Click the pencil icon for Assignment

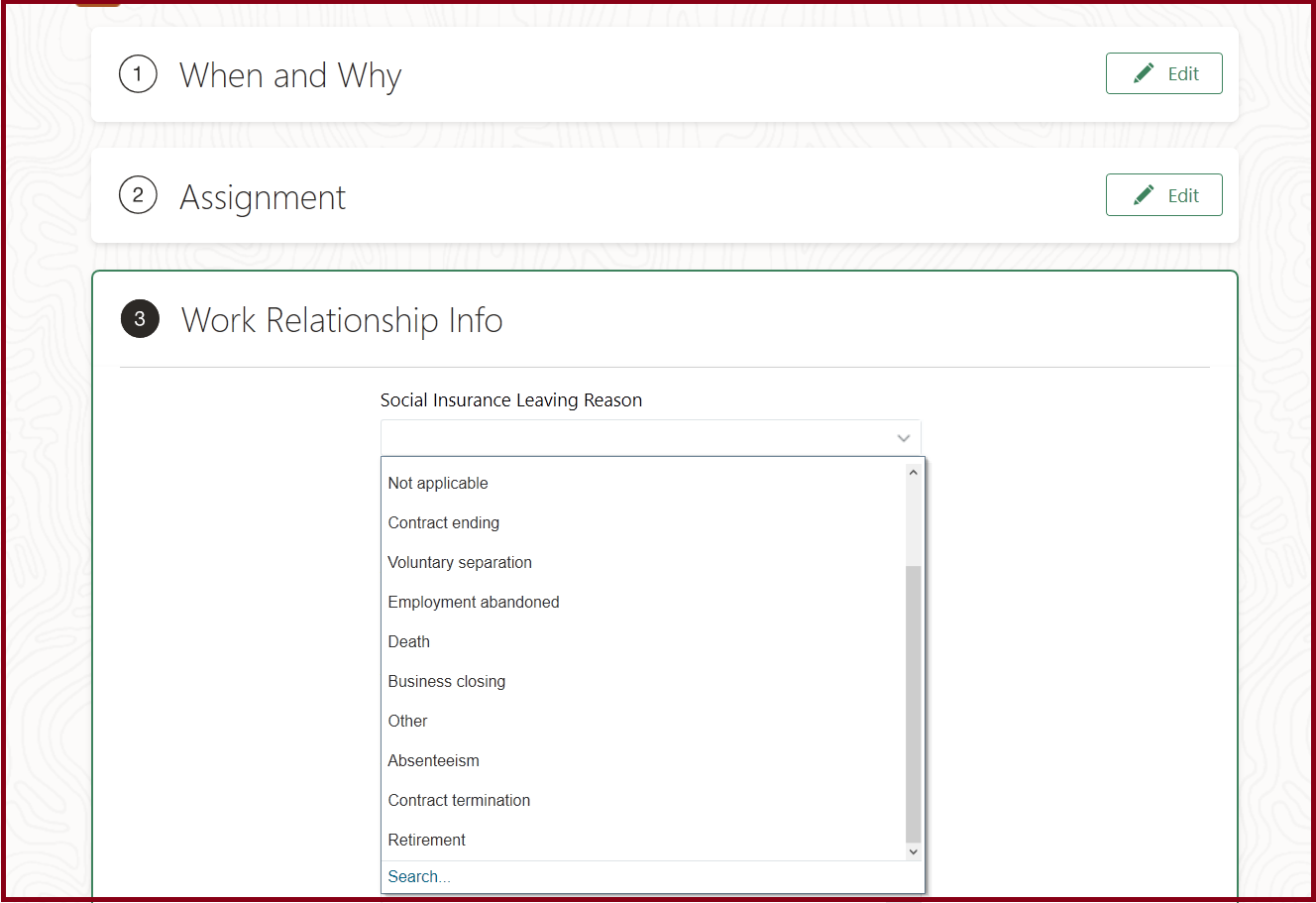[x=1144, y=195]
